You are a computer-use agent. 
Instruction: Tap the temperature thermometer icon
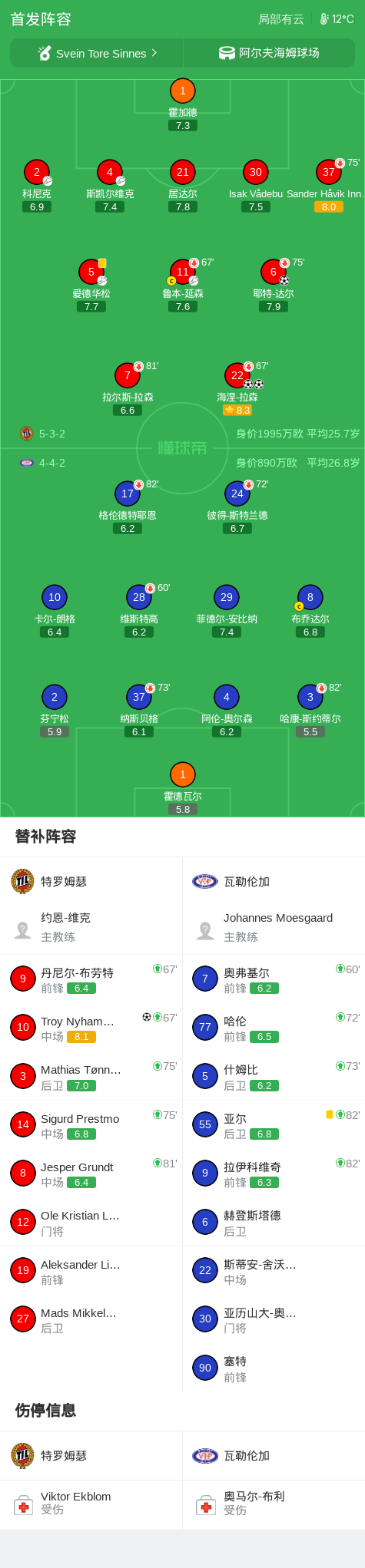[x=324, y=19]
